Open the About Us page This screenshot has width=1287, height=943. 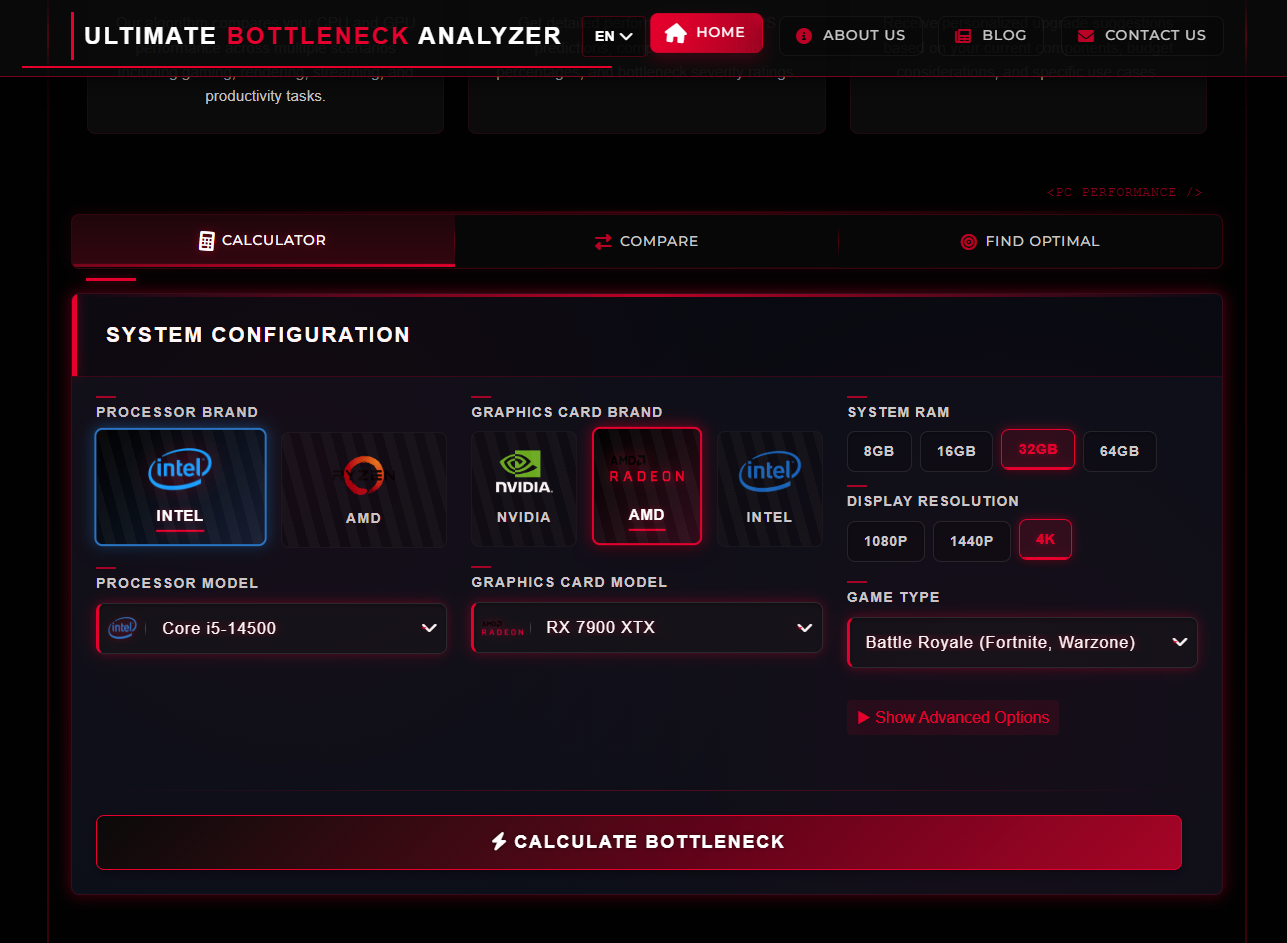click(851, 36)
